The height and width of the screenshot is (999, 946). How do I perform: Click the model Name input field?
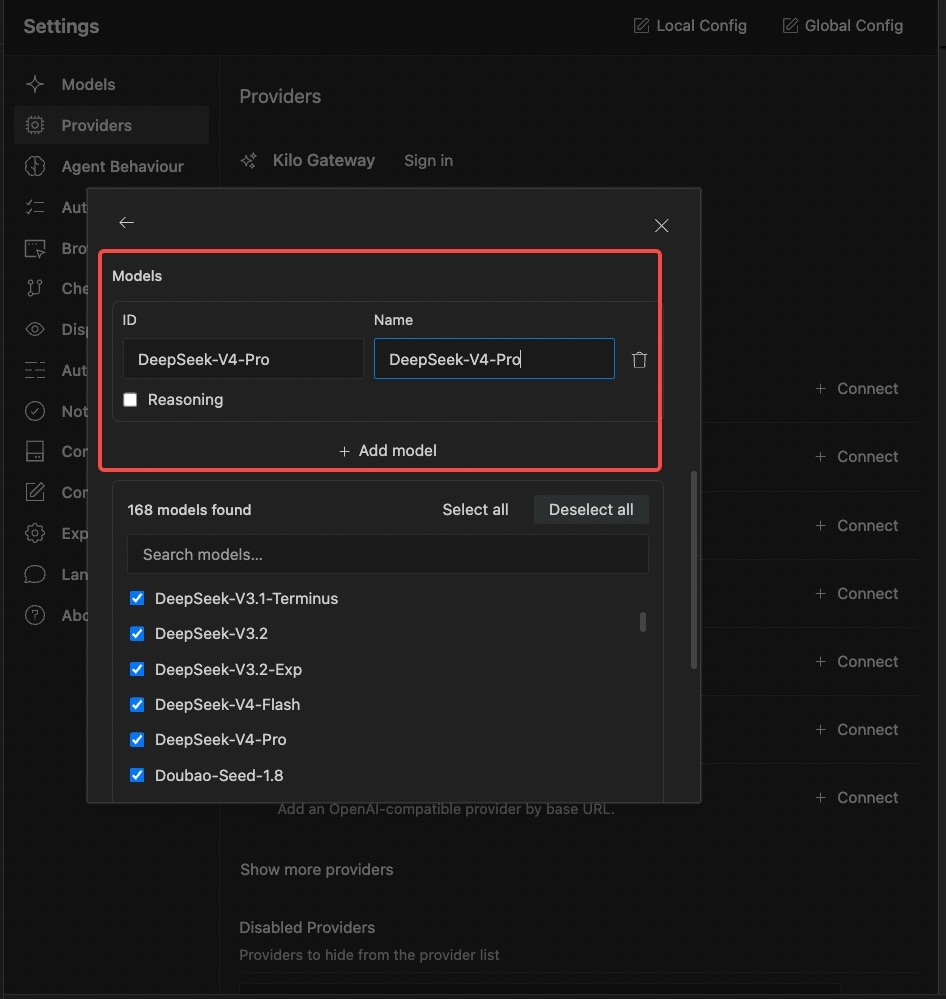pos(494,359)
